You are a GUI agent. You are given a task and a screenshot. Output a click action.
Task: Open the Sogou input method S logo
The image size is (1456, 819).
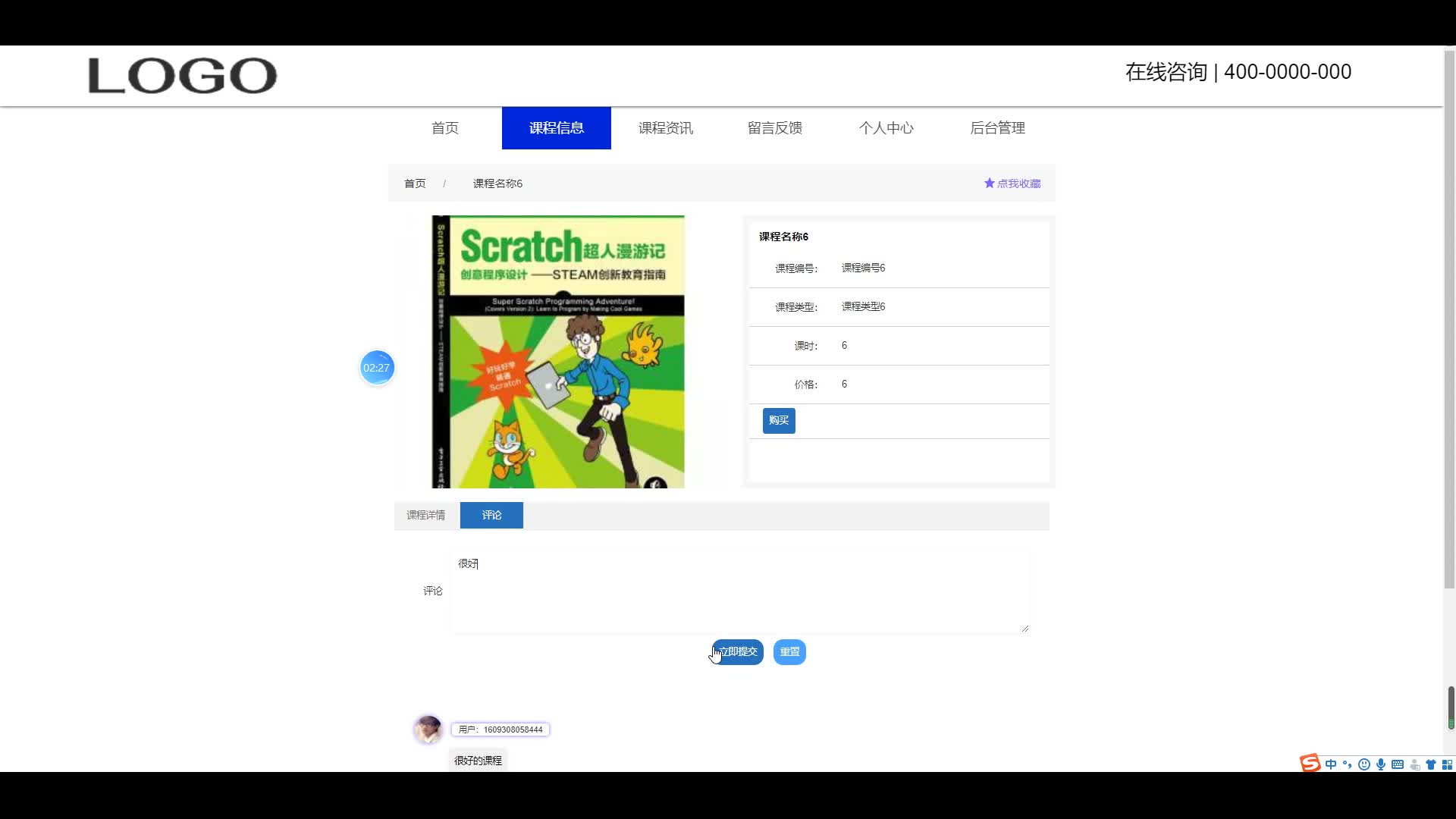point(1310,763)
